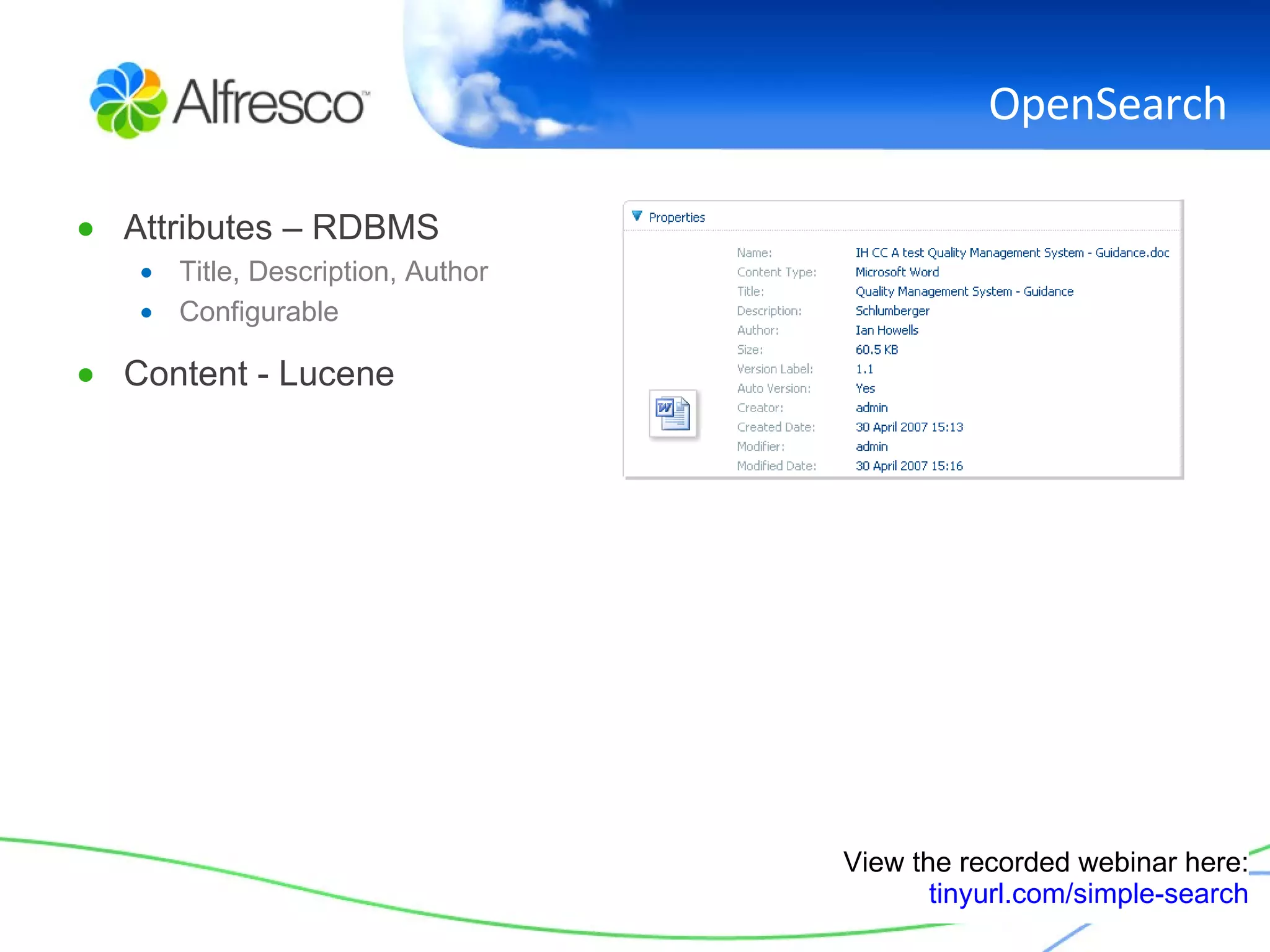Select the 'Size:' field label
This screenshot has height=952, width=1270.
click(x=750, y=350)
